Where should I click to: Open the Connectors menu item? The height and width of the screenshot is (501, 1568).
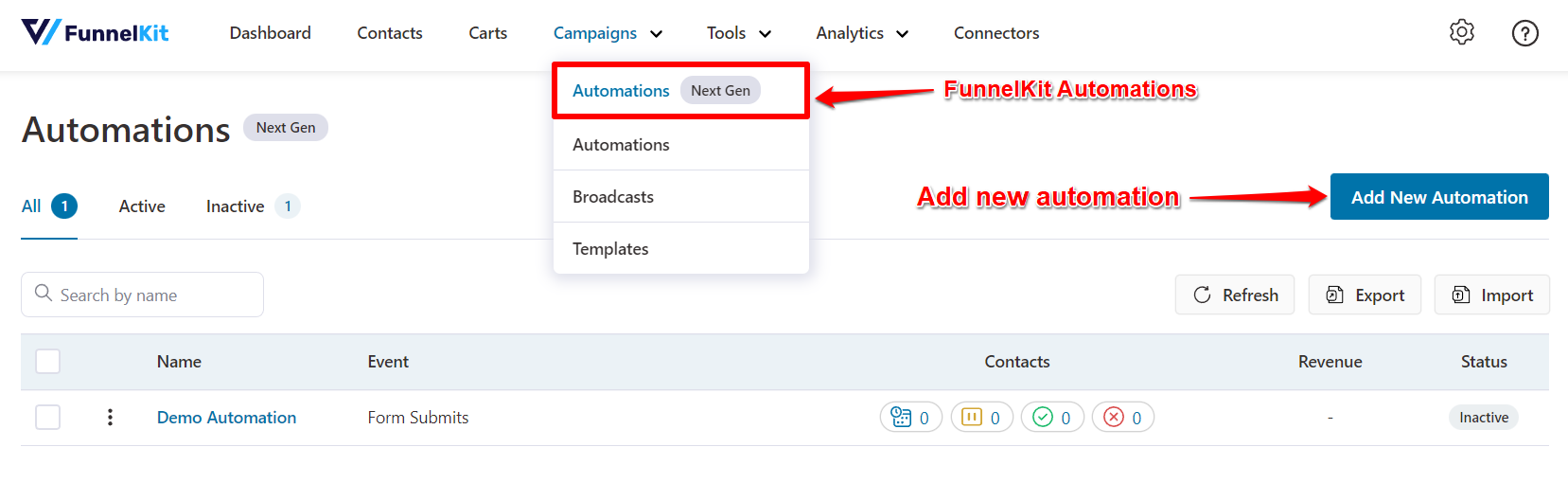point(996,33)
